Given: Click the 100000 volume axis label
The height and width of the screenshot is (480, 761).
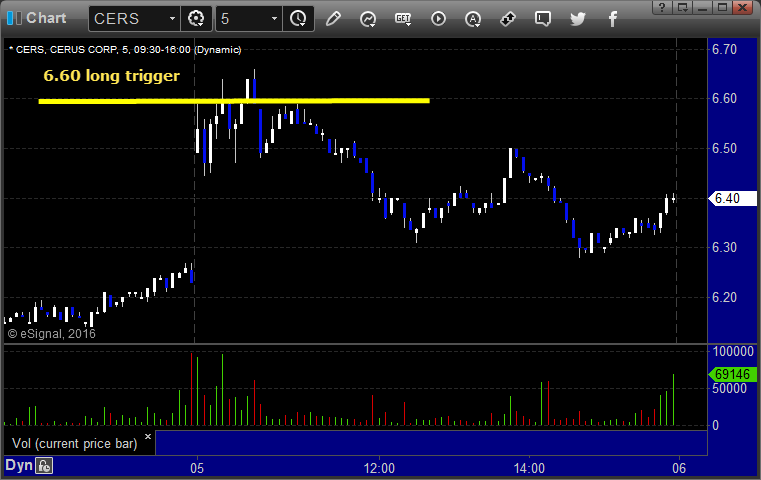Looking at the screenshot, I should 733,351.
